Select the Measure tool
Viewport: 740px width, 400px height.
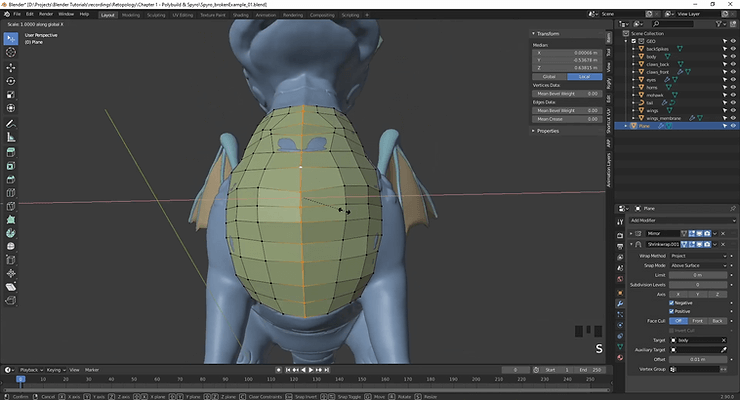11,137
